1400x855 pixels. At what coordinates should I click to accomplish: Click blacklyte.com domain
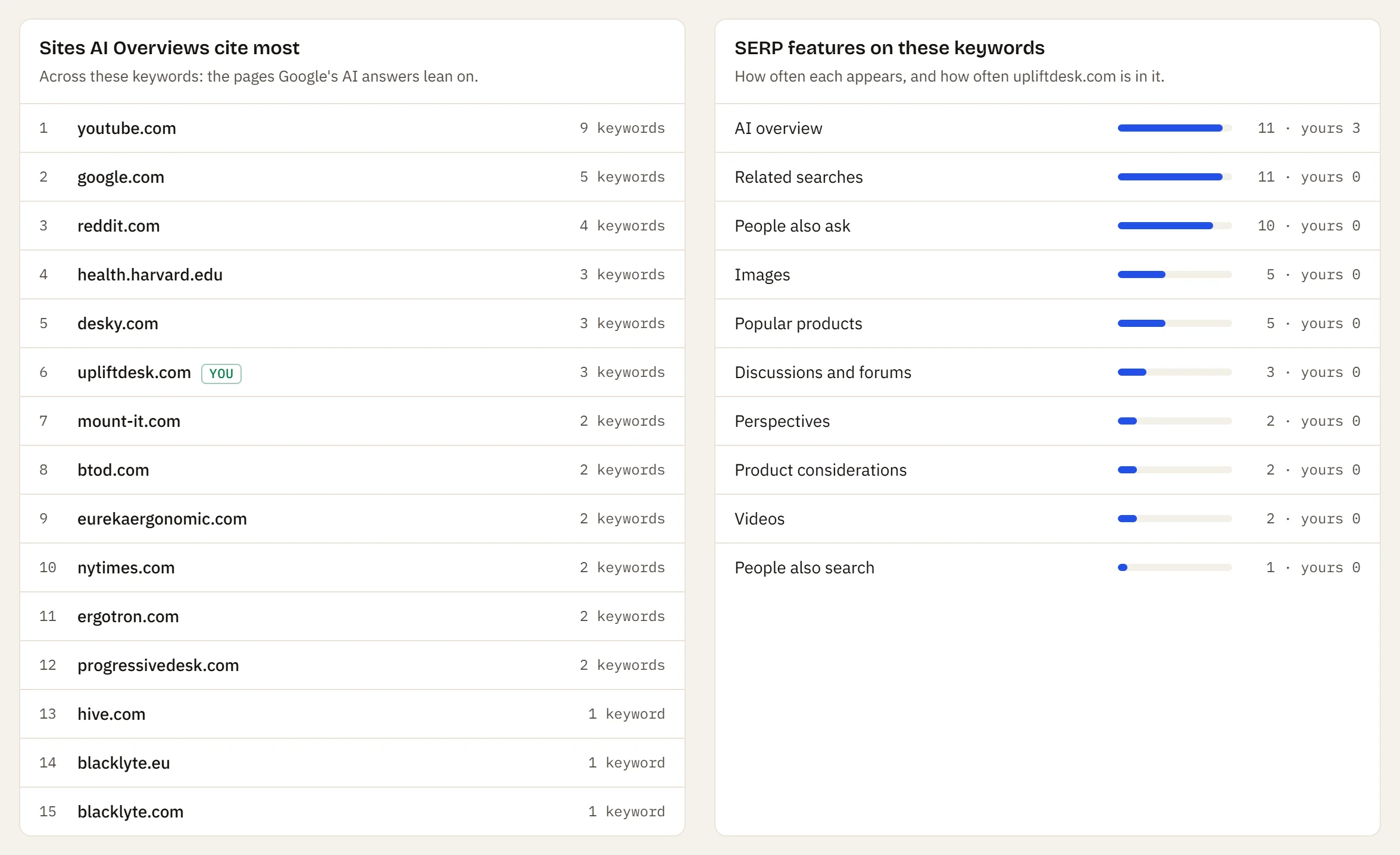tap(130, 812)
